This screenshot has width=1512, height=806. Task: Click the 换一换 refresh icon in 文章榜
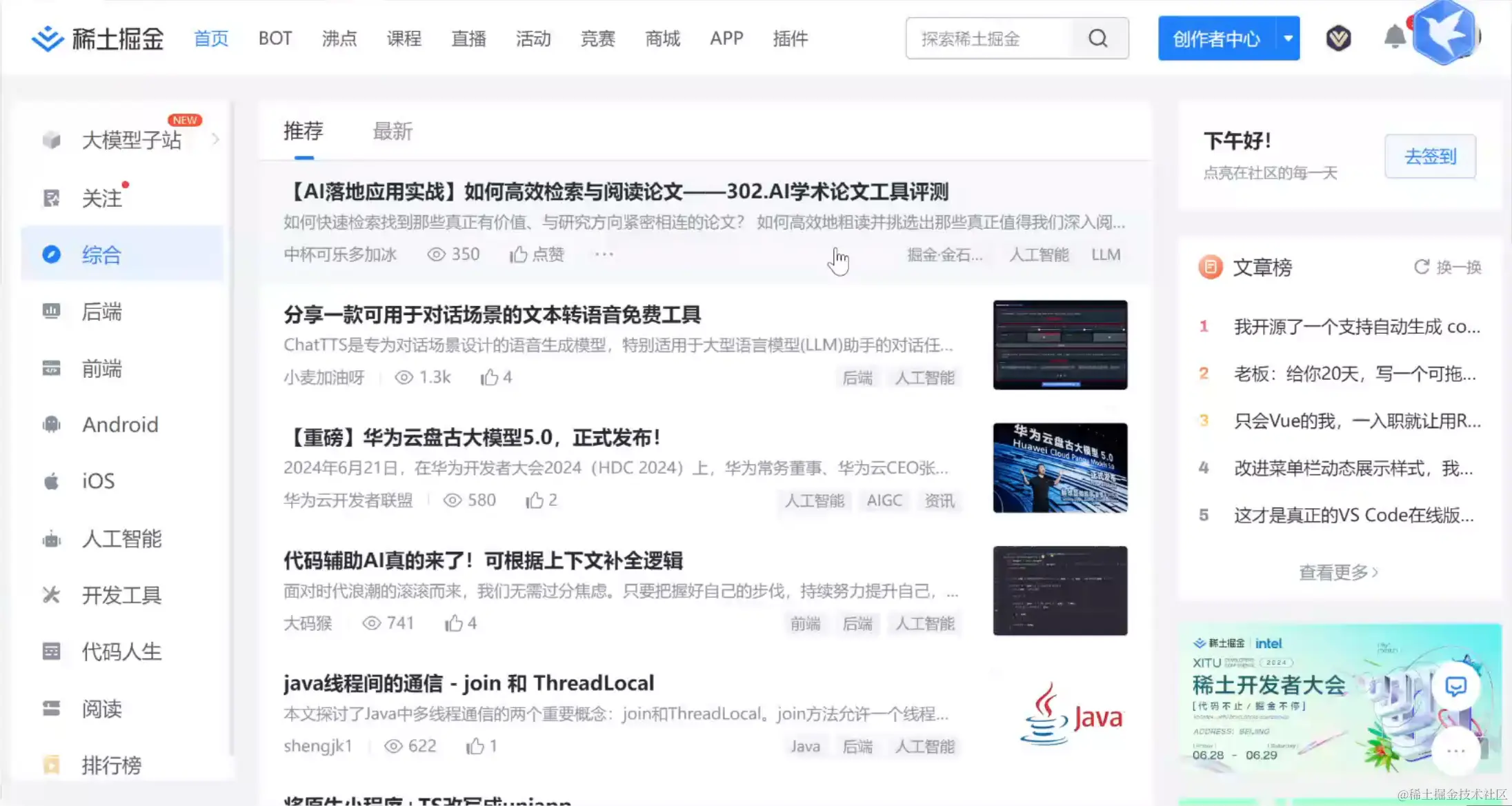coord(1422,267)
